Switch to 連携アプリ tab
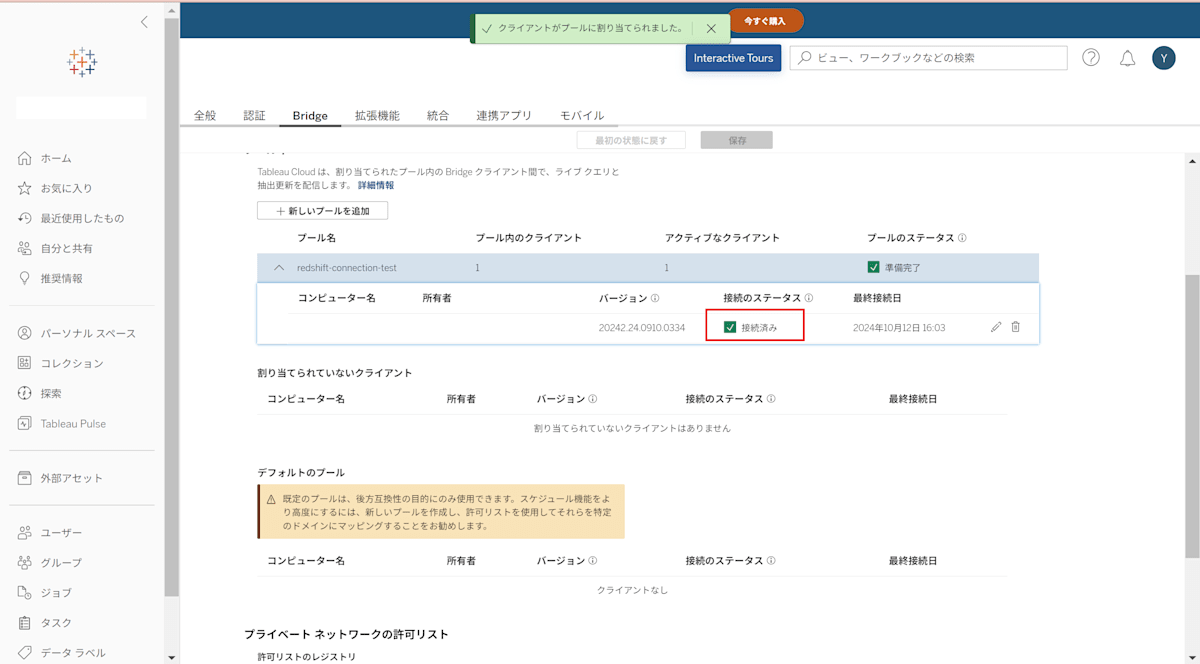This screenshot has height=664, width=1200. pyautogui.click(x=504, y=115)
